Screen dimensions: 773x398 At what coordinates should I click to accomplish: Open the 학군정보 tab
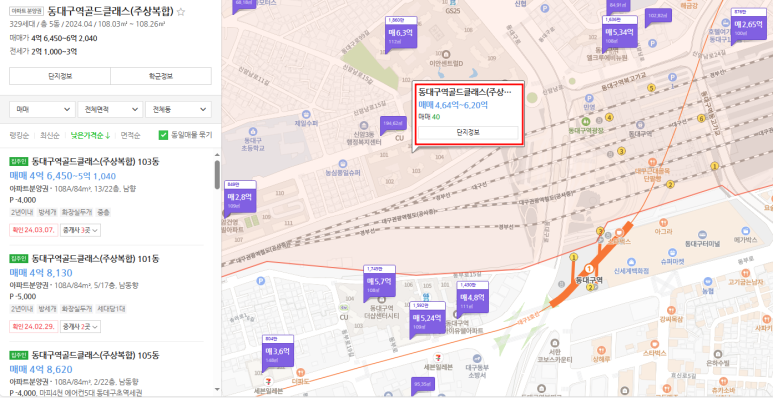pos(161,76)
